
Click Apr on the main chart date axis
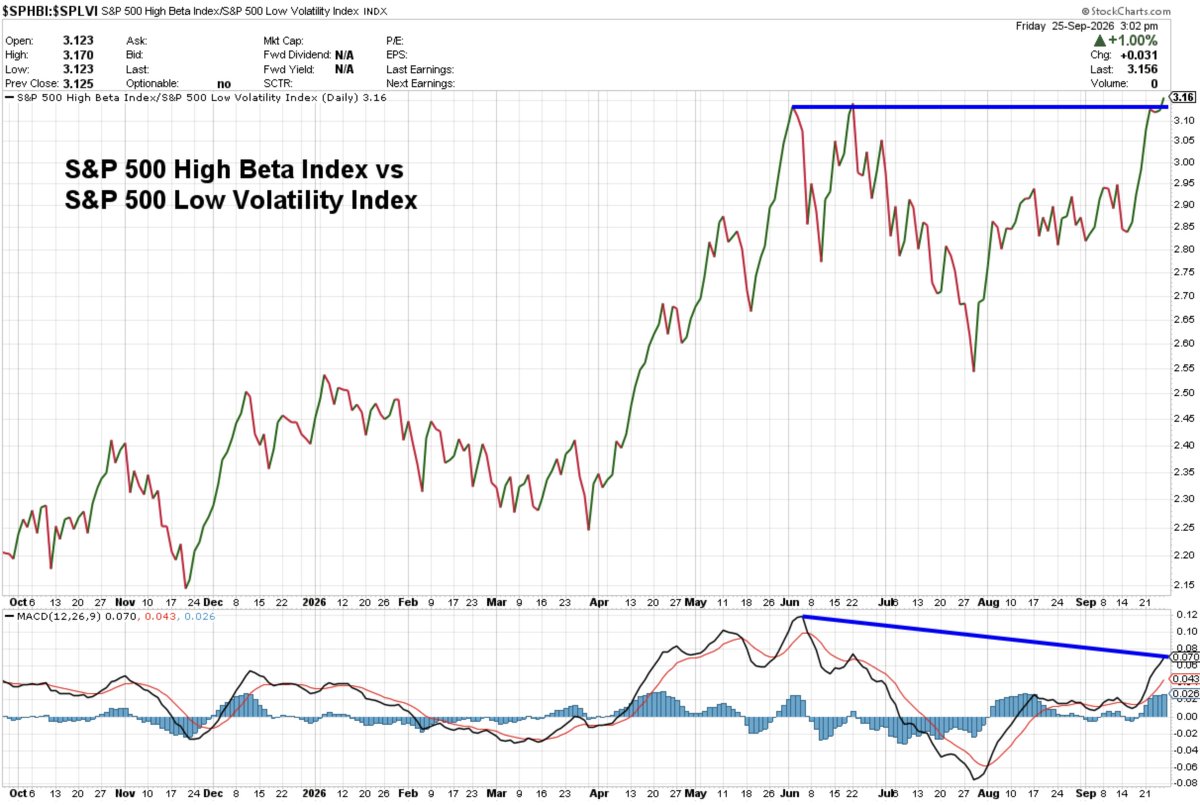pyautogui.click(x=599, y=603)
